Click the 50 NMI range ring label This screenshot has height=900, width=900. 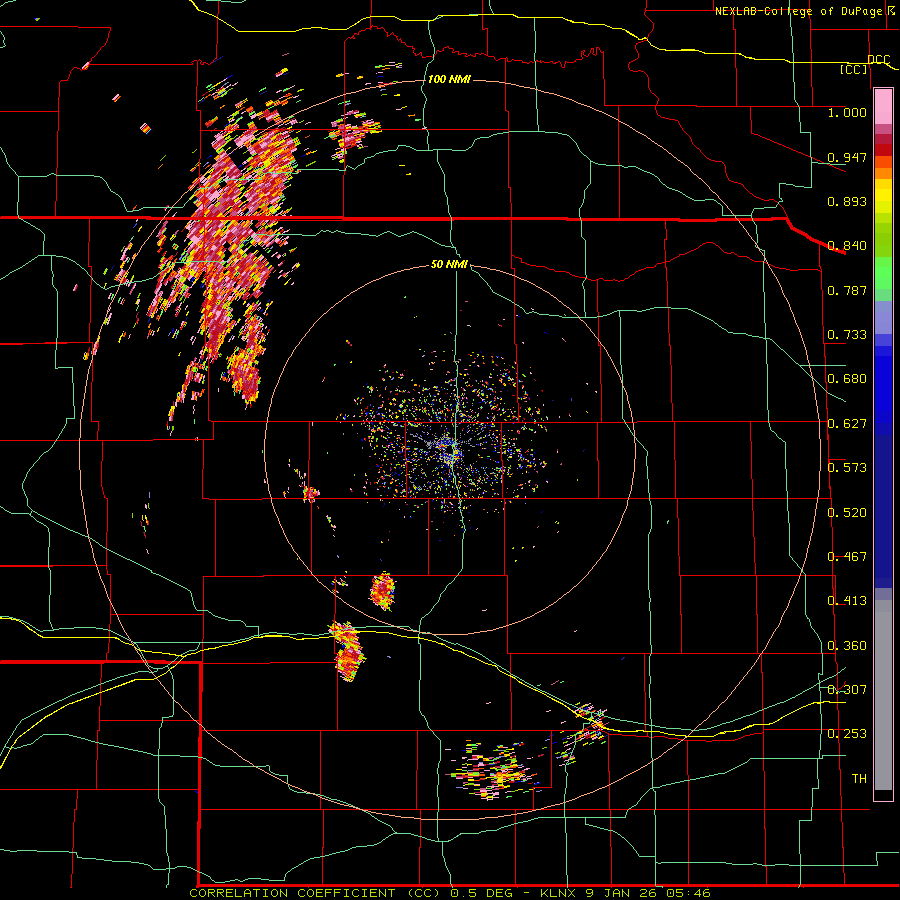coord(449,265)
